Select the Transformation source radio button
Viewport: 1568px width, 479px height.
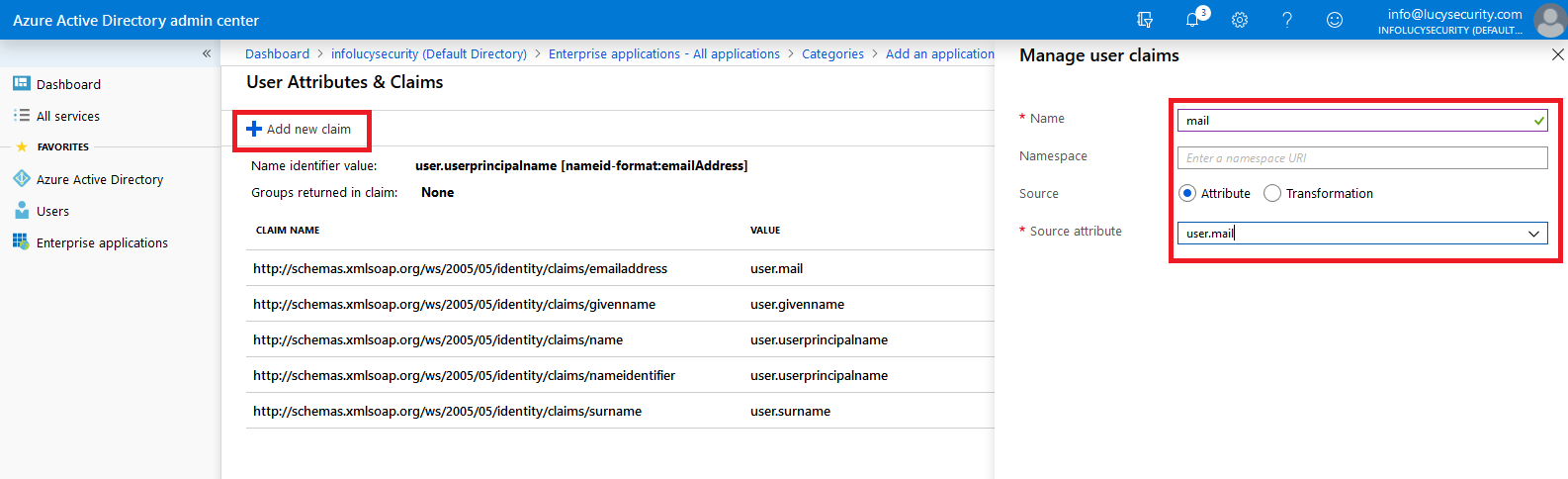tap(1272, 193)
